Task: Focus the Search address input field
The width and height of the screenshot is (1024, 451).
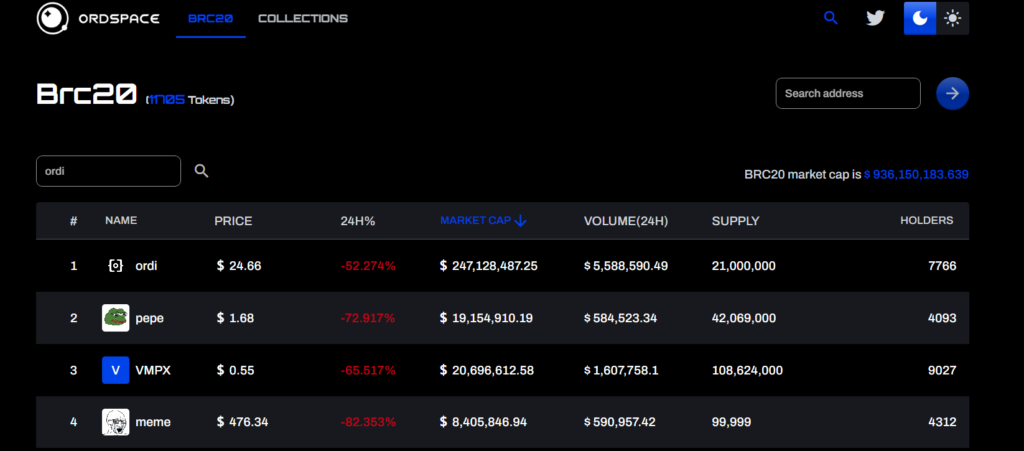Action: pyautogui.click(x=847, y=93)
